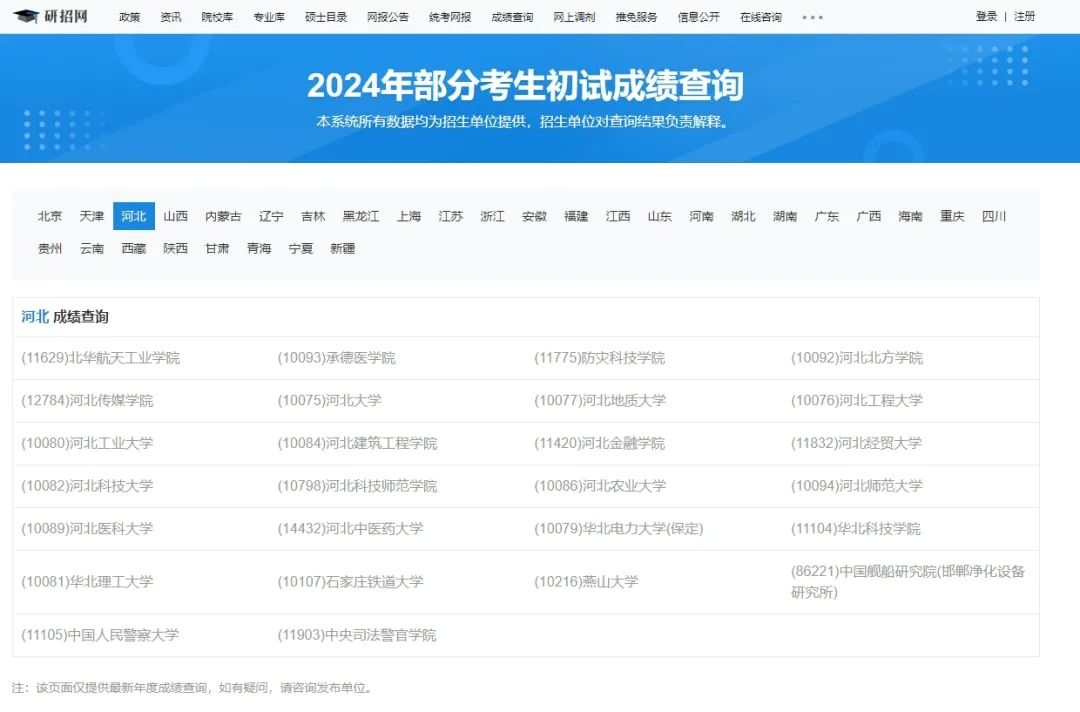
Task: Open (10086)河北农业大学 score query
Action: click(601, 486)
